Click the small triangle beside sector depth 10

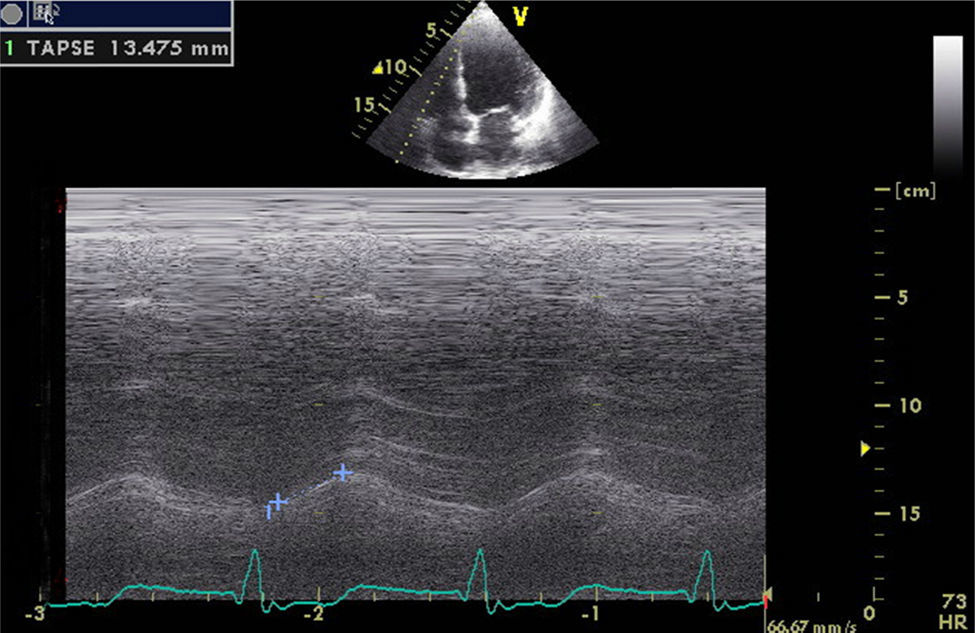point(377,68)
